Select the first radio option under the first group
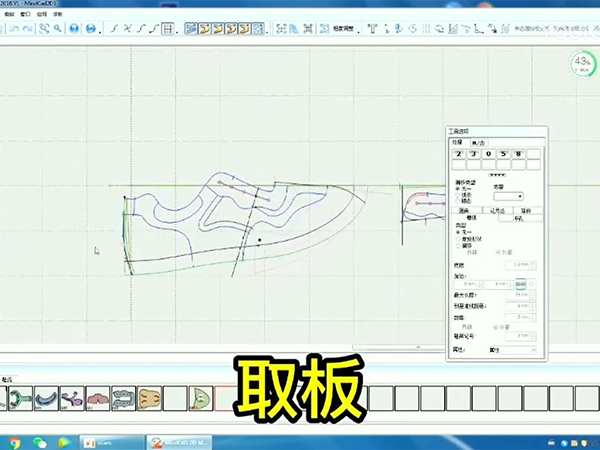 458,189
